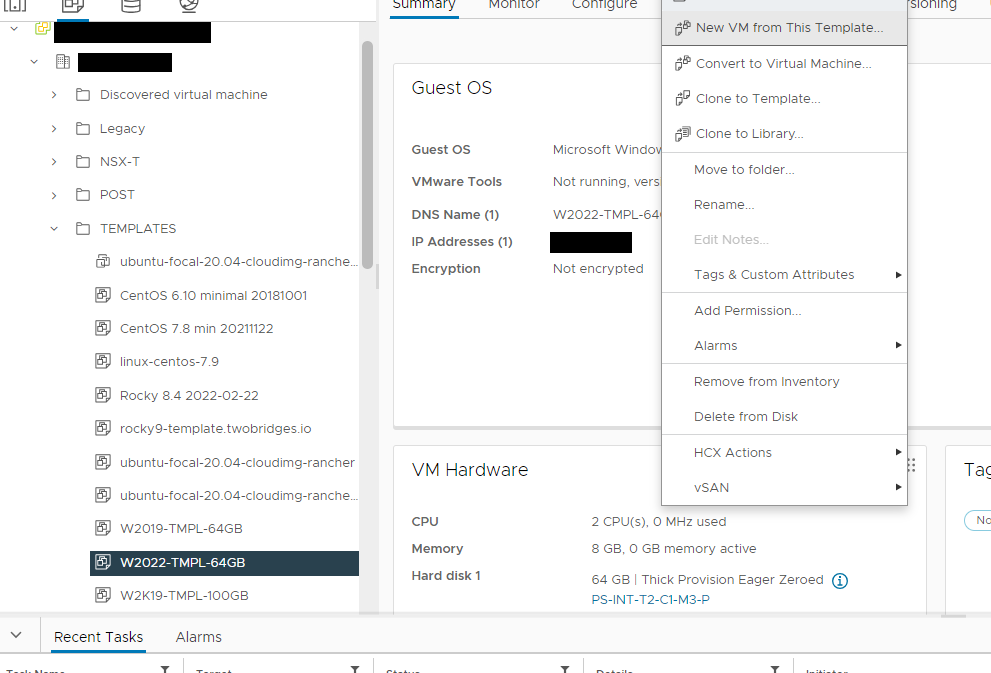Click the Legacy folder icon
The image size is (991, 673).
click(x=83, y=128)
